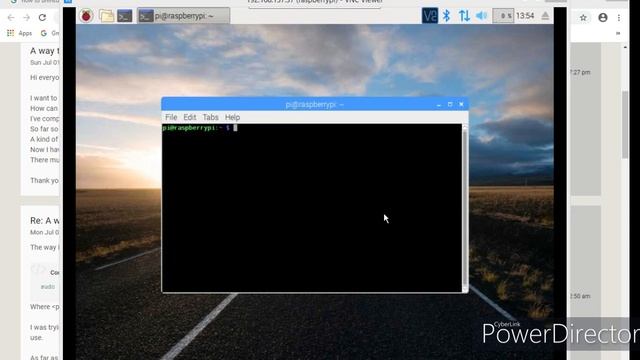Viewport: 640px width, 360px height.
Task: Open the "Re: A w" reply title
Action: (44, 221)
